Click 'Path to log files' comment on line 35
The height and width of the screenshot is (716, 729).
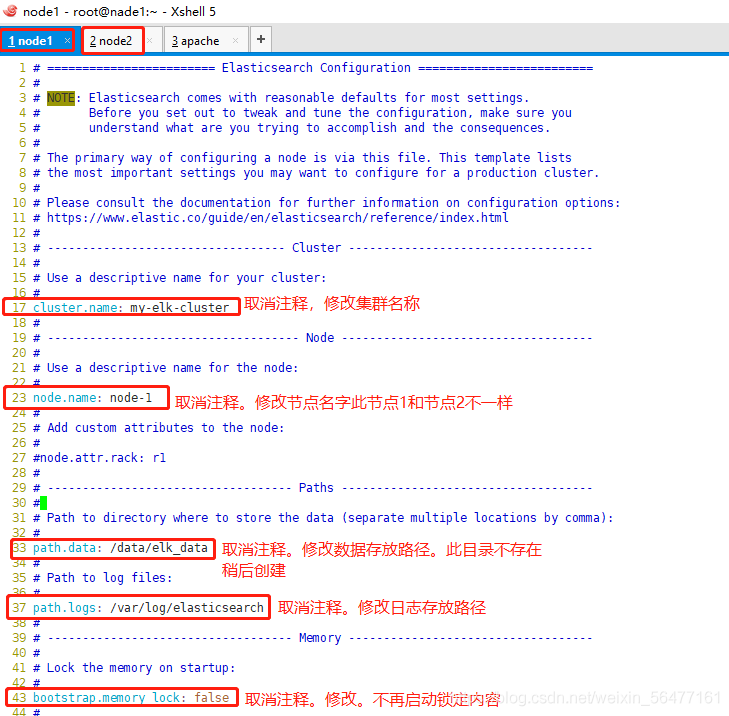109,577
